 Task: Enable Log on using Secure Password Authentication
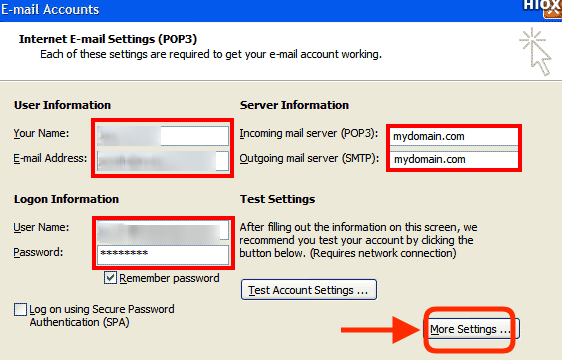20,309
